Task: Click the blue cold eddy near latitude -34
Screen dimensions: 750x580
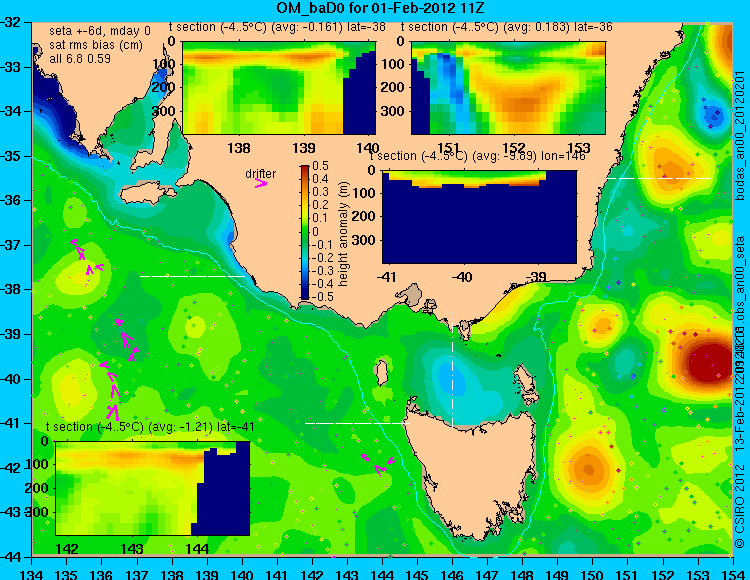Action: pos(716,114)
